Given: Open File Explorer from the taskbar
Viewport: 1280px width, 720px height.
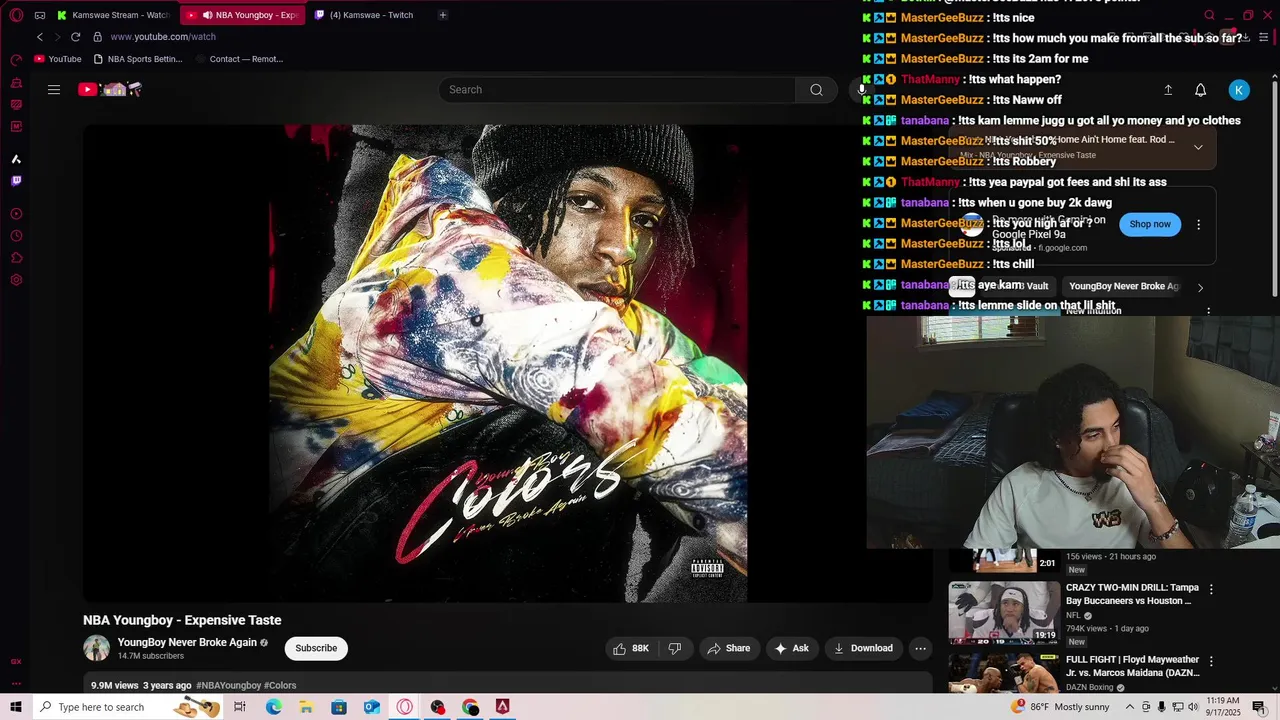Looking at the screenshot, I should click(306, 707).
